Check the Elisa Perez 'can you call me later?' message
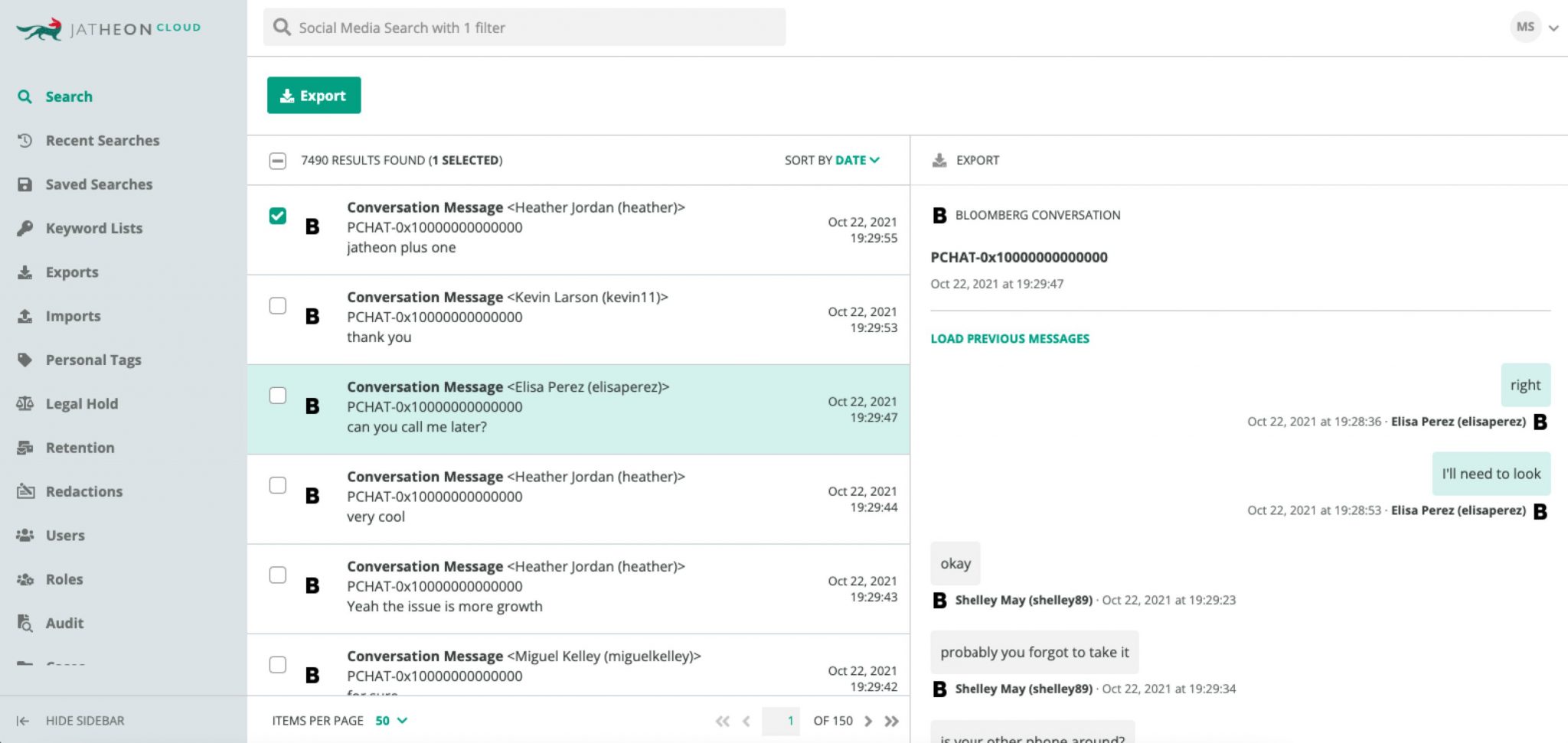This screenshot has width=1568, height=743. pyautogui.click(x=278, y=395)
